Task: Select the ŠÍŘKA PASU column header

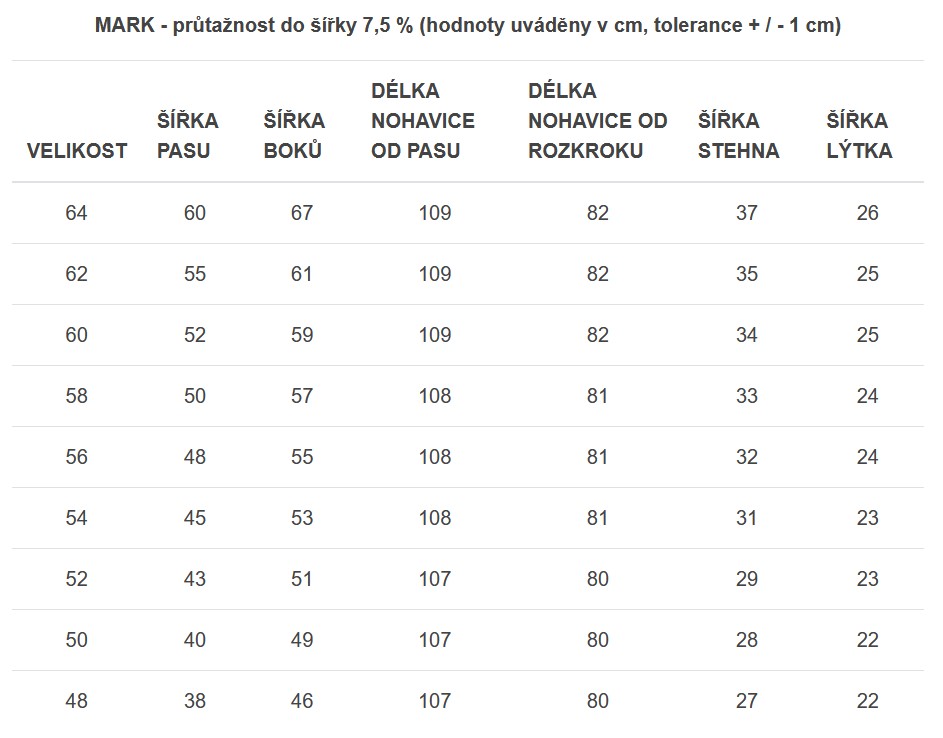Action: (188, 135)
